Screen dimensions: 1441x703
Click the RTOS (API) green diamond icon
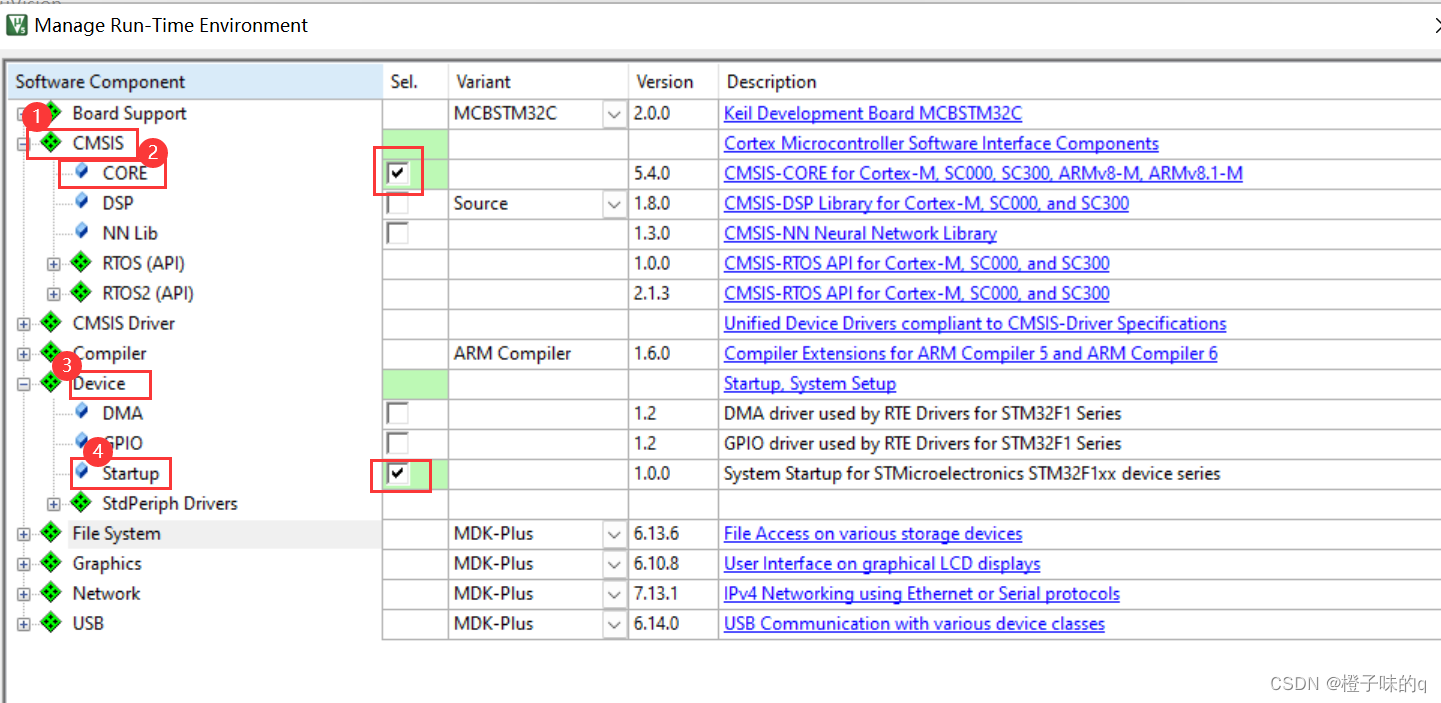pos(81,263)
